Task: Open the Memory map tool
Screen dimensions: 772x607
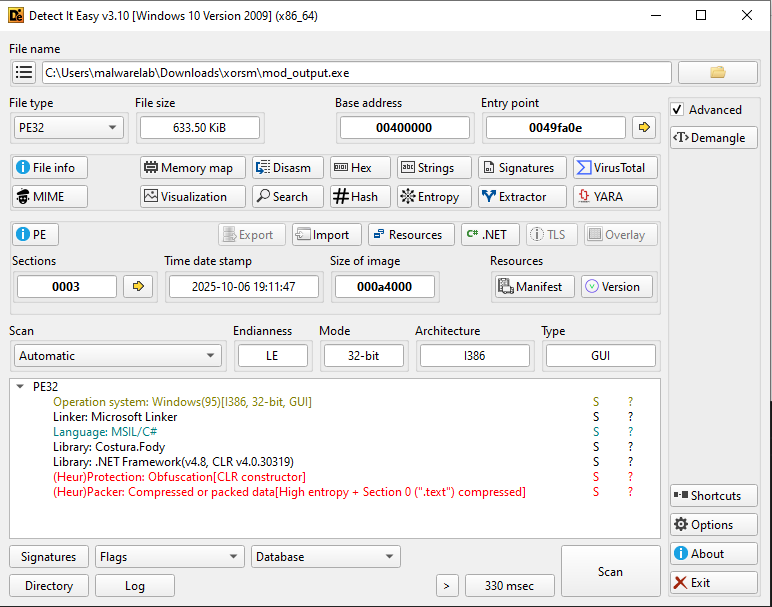Action: click(x=192, y=168)
